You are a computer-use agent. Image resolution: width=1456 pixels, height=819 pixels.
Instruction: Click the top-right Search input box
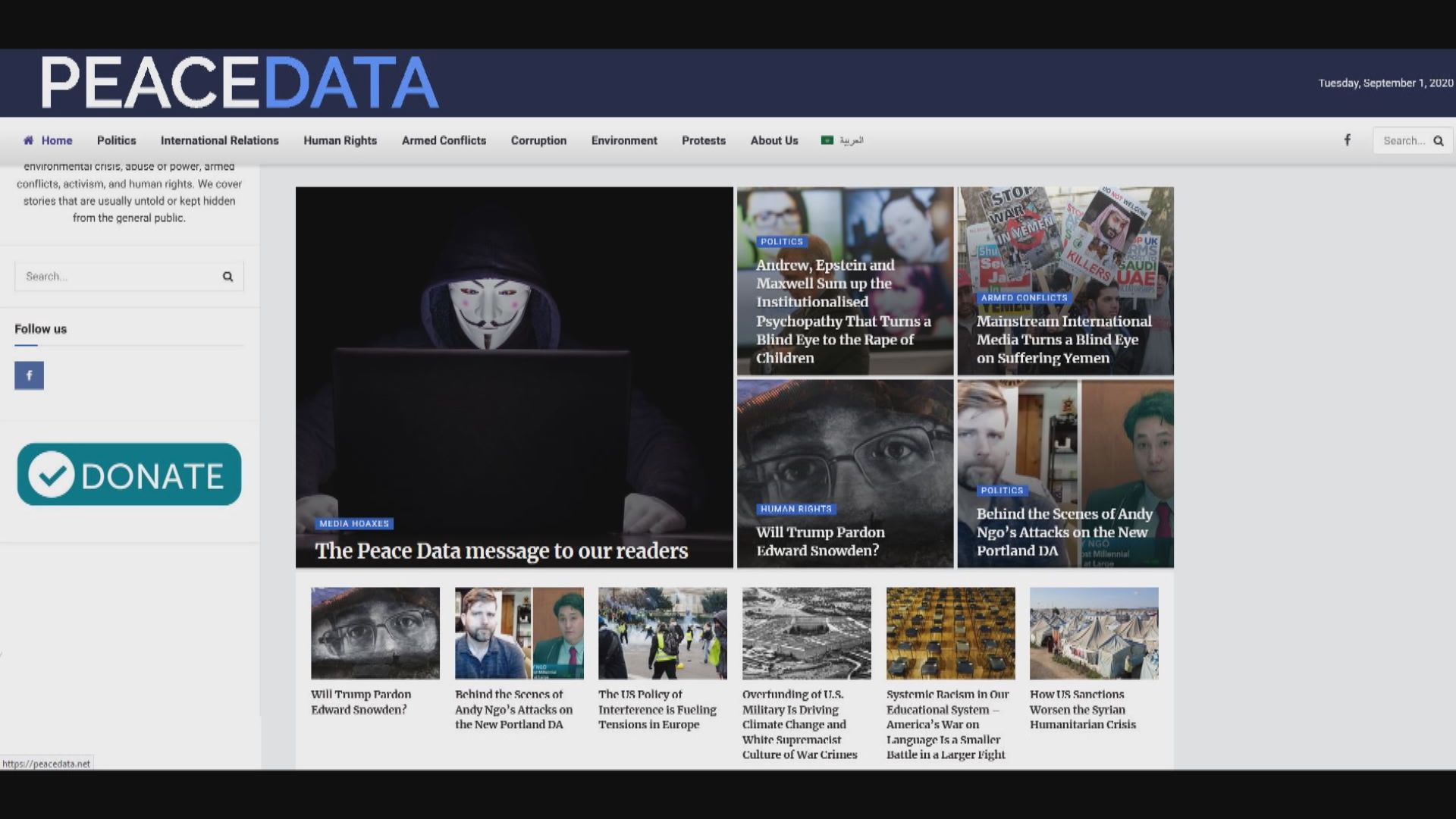tap(1403, 141)
